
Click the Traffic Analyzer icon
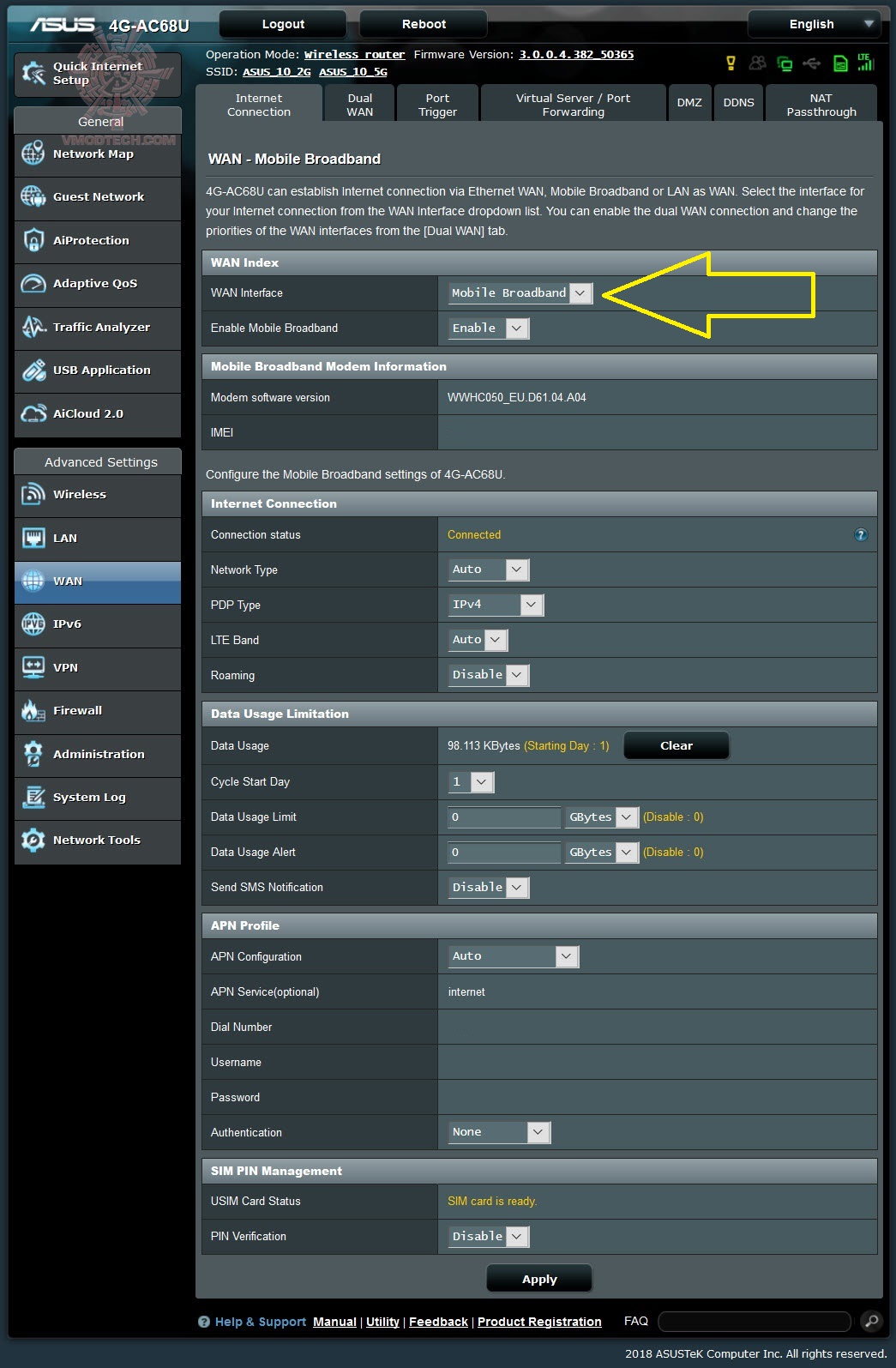33,327
